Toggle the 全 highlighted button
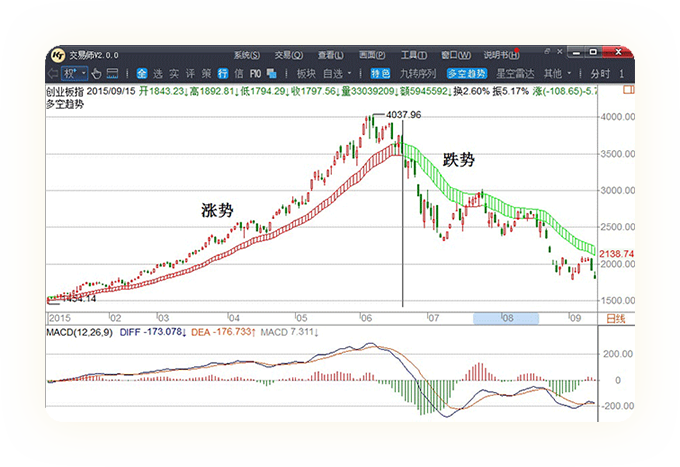This screenshot has width=680, height=467. [x=141, y=73]
